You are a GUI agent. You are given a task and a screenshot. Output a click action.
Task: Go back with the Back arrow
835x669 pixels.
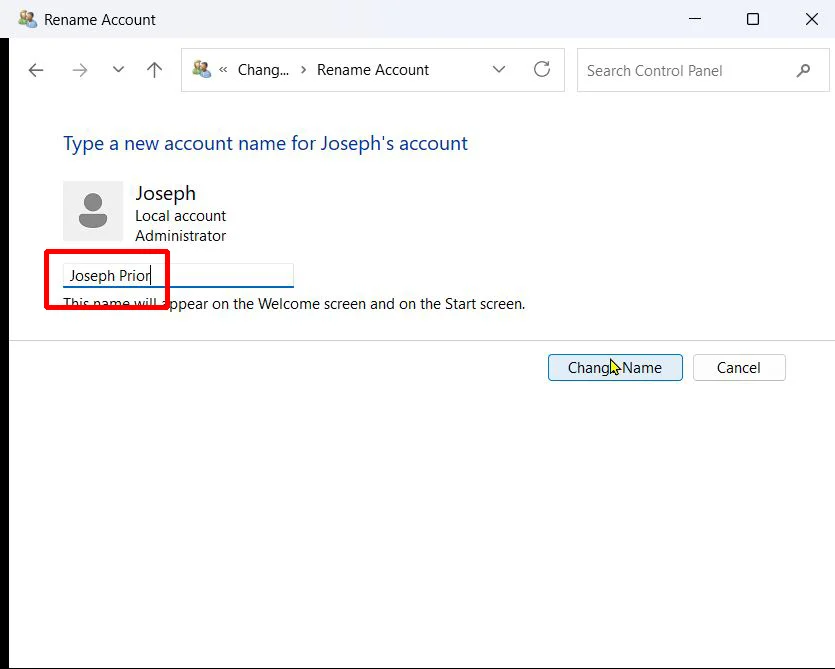(x=36, y=70)
